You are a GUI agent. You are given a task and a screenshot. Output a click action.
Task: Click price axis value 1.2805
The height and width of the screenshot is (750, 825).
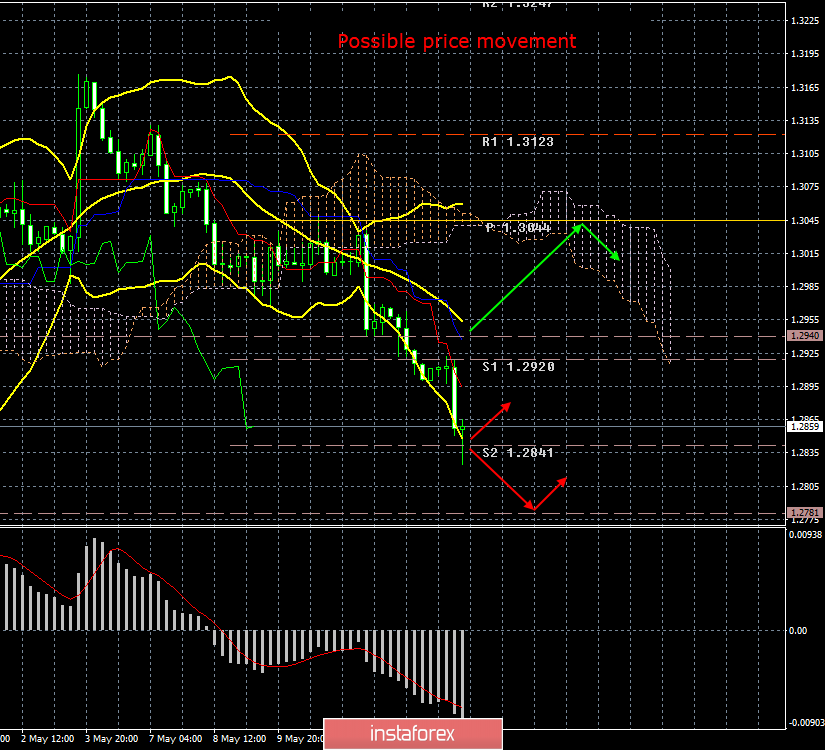click(806, 486)
